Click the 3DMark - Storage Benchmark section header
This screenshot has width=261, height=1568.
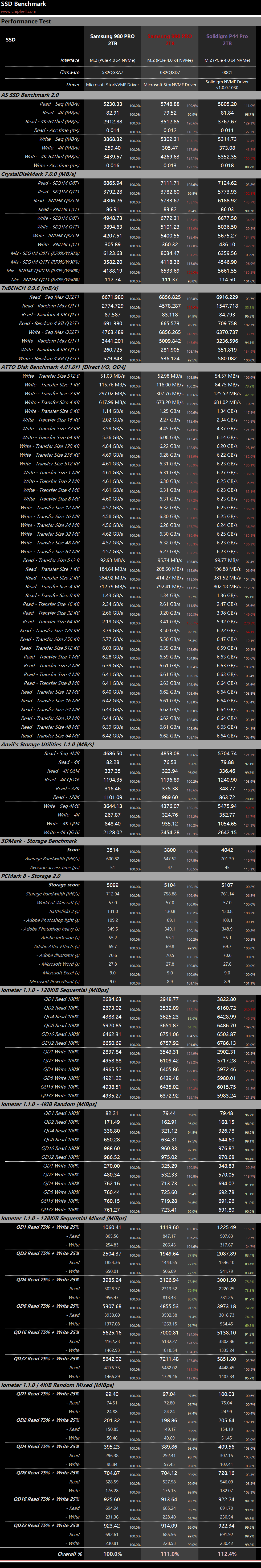(39, 841)
